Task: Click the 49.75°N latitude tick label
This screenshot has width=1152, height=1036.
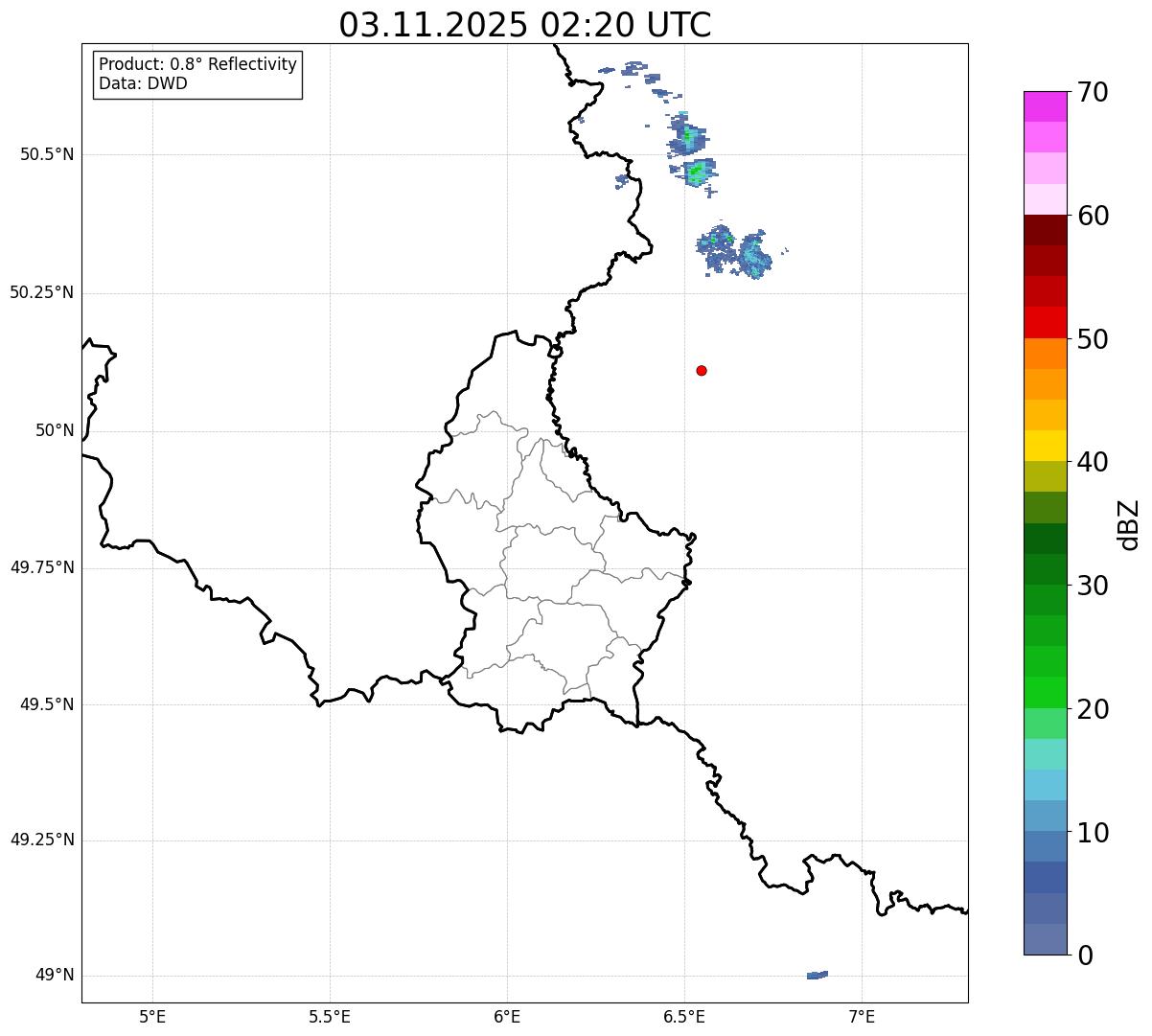Action: [x=42, y=567]
